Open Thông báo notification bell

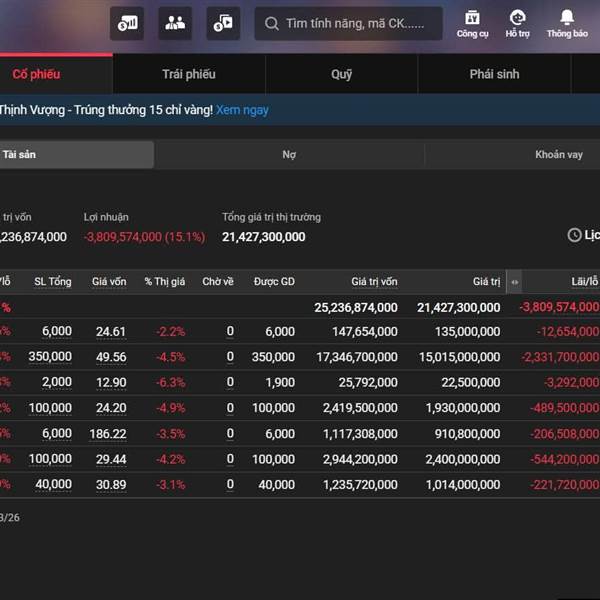567,23
